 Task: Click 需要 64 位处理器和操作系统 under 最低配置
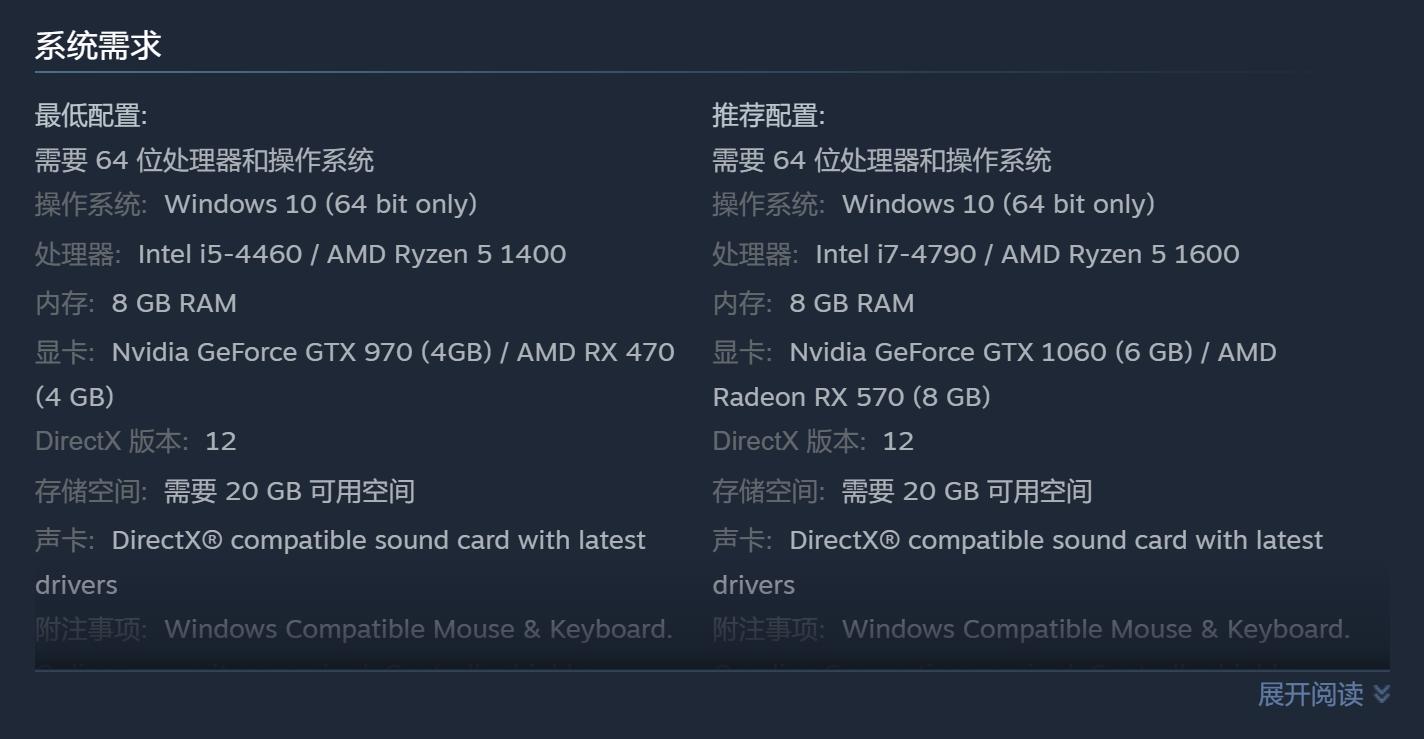(x=204, y=160)
